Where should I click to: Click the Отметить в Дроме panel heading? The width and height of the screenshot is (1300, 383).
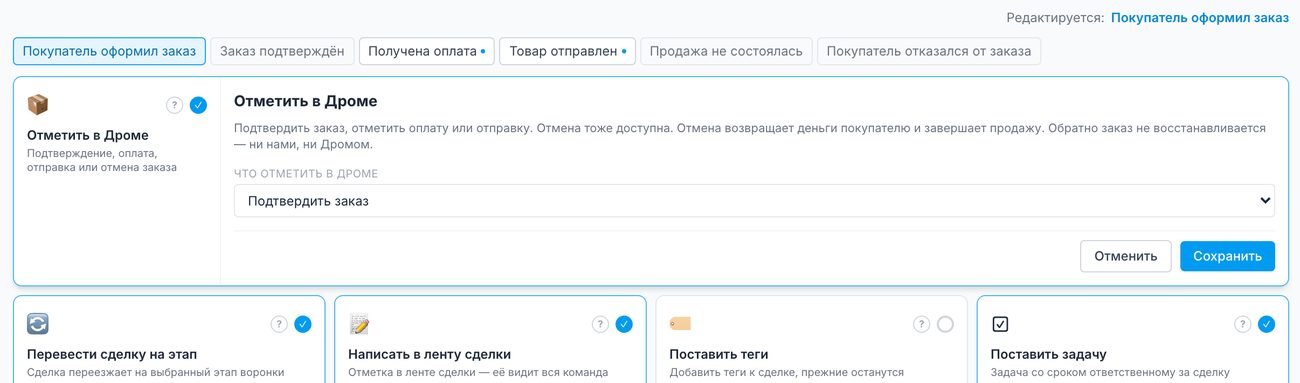(x=305, y=102)
